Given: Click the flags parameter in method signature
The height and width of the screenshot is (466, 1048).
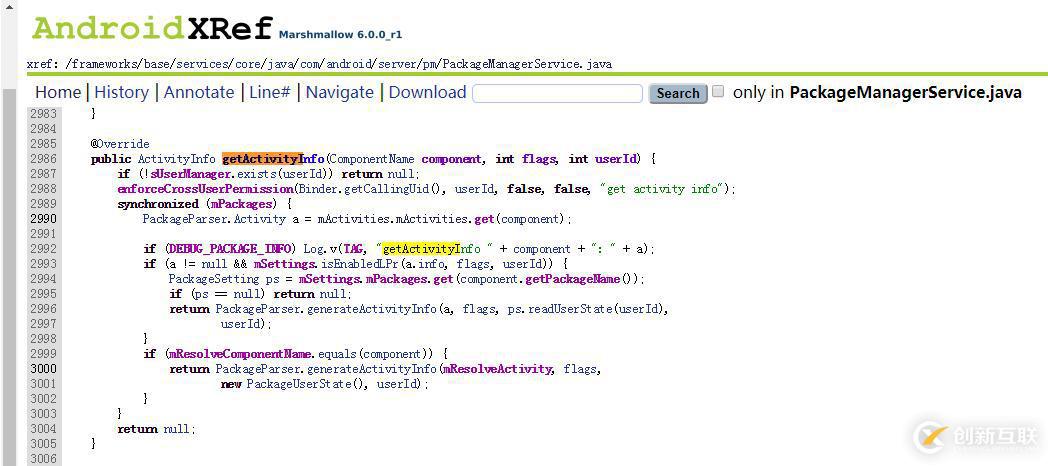Looking at the screenshot, I should coord(538,159).
